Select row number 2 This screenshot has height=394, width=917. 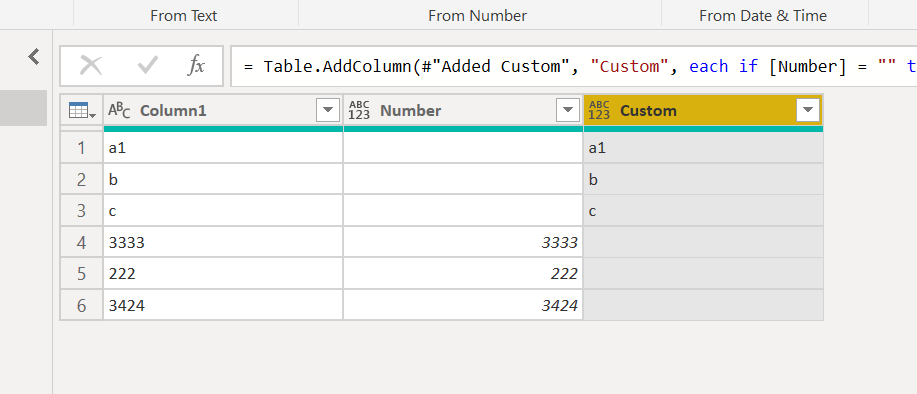81,179
